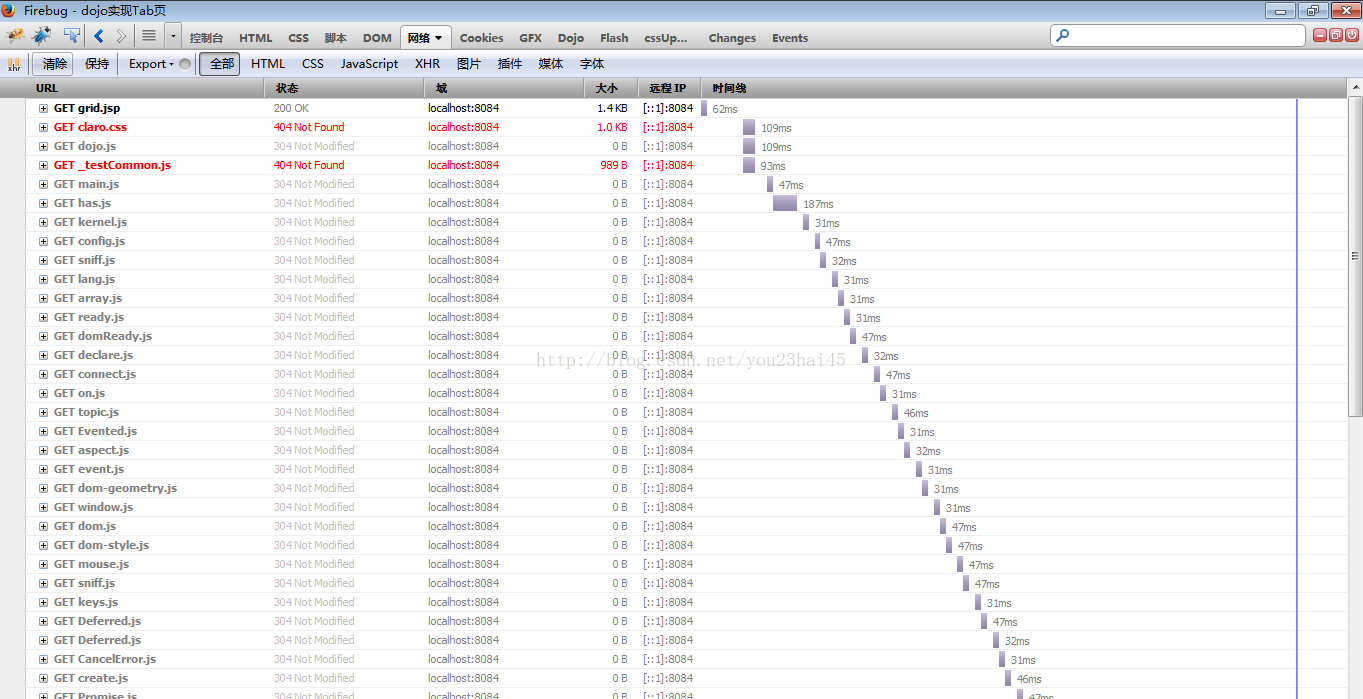Open the small dropdown arrow before 控制台
The height and width of the screenshot is (699, 1363).
click(173, 36)
